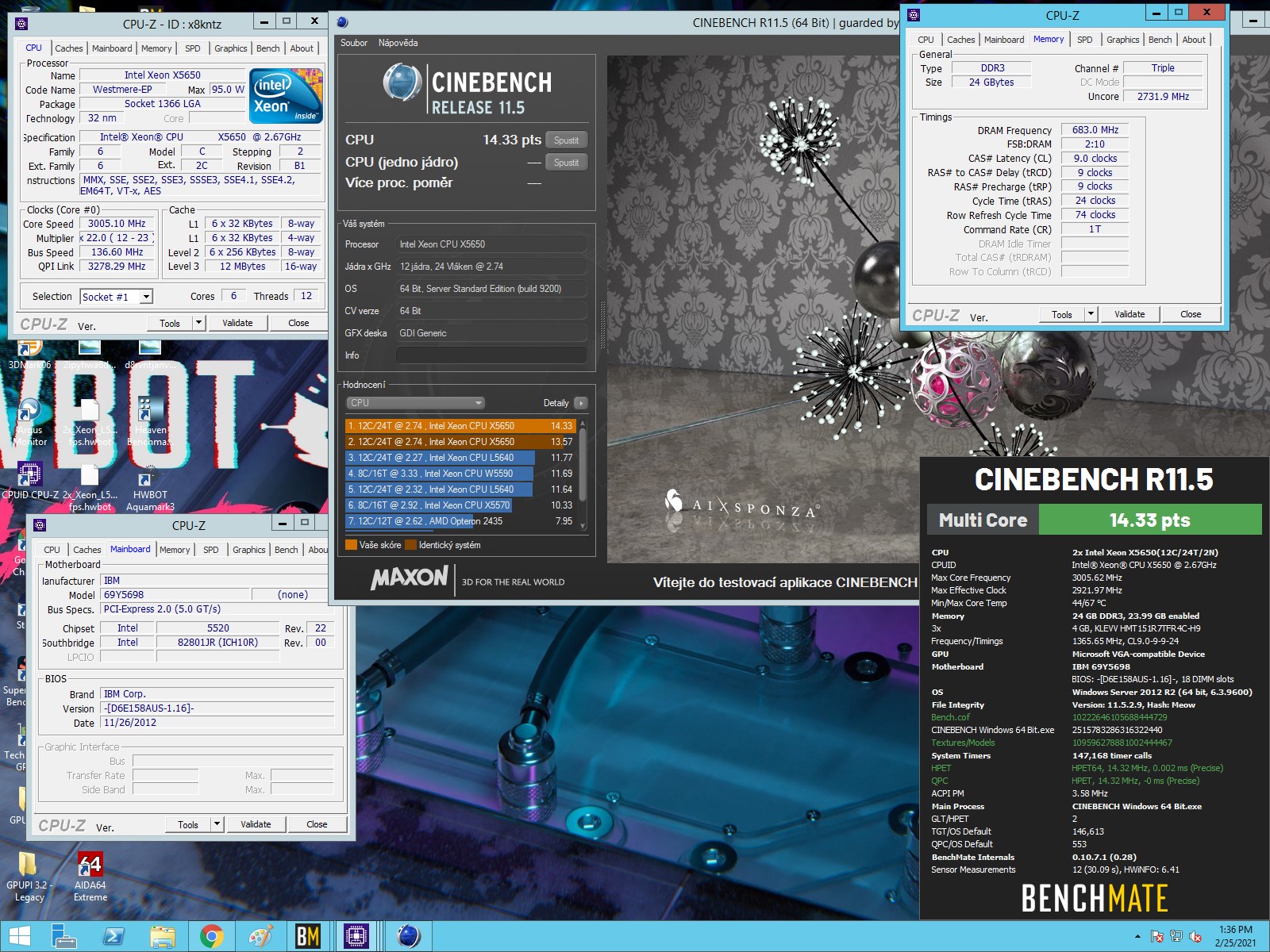Select ranking row 6 Xeon X5570
The height and width of the screenshot is (952, 1270).
(460, 505)
